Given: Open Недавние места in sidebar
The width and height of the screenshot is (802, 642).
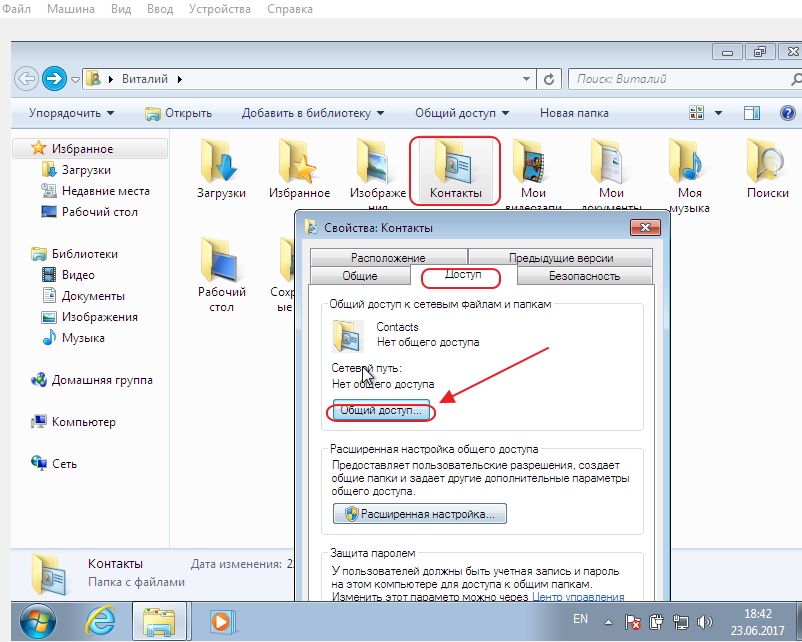Looking at the screenshot, I should coord(95,191).
